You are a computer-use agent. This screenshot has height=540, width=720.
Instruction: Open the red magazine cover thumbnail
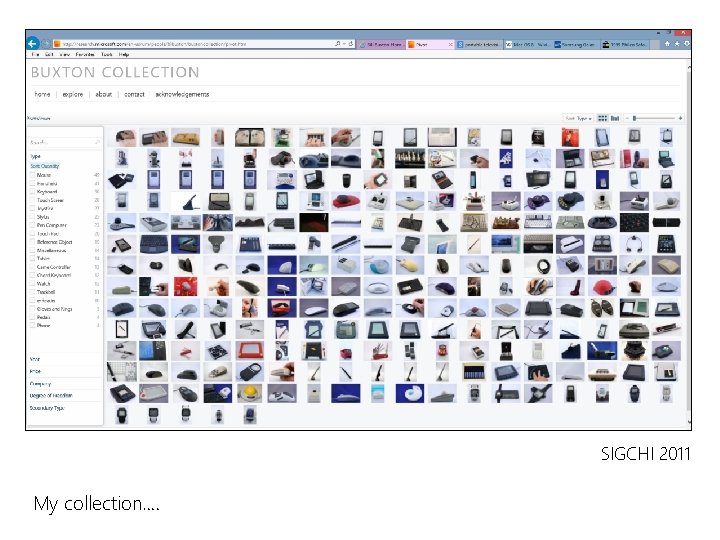[570, 137]
